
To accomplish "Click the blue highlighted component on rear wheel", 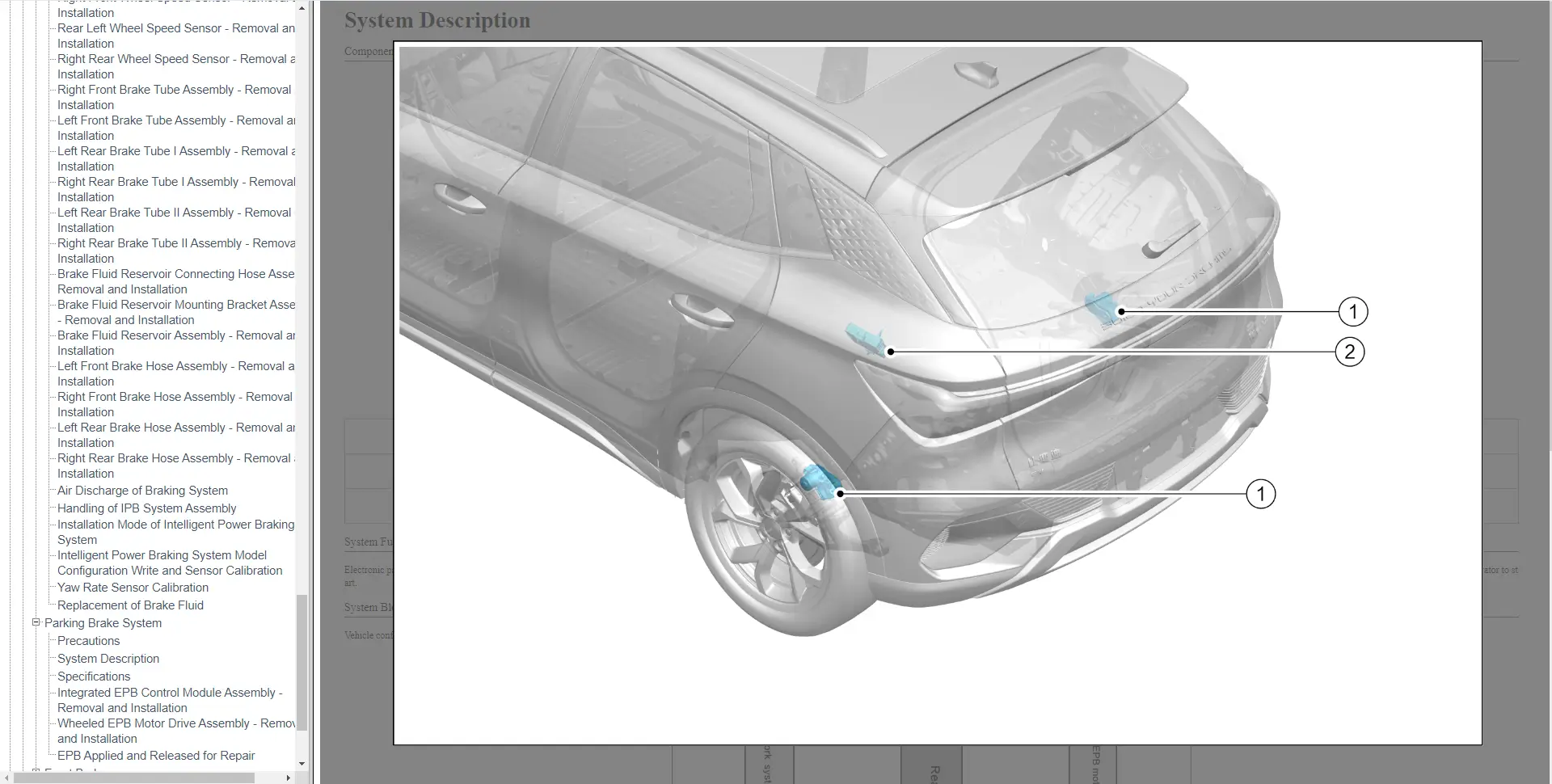I will point(817,482).
